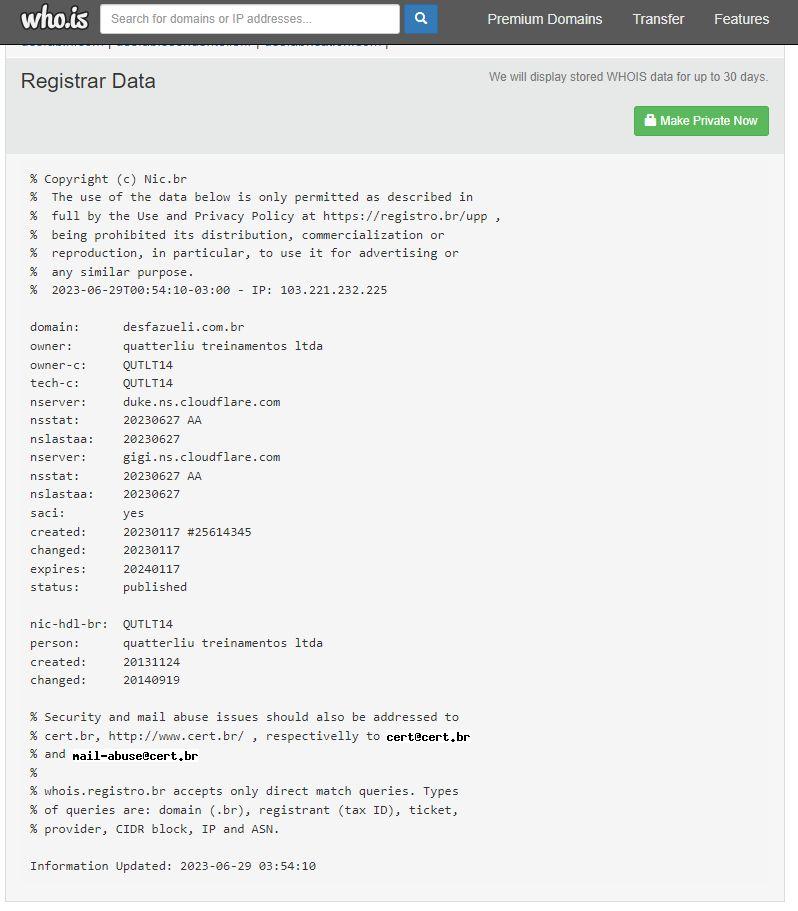This screenshot has height=911, width=798.
Task: Click the IP address 103.221.232.225
Action: (x=330, y=290)
